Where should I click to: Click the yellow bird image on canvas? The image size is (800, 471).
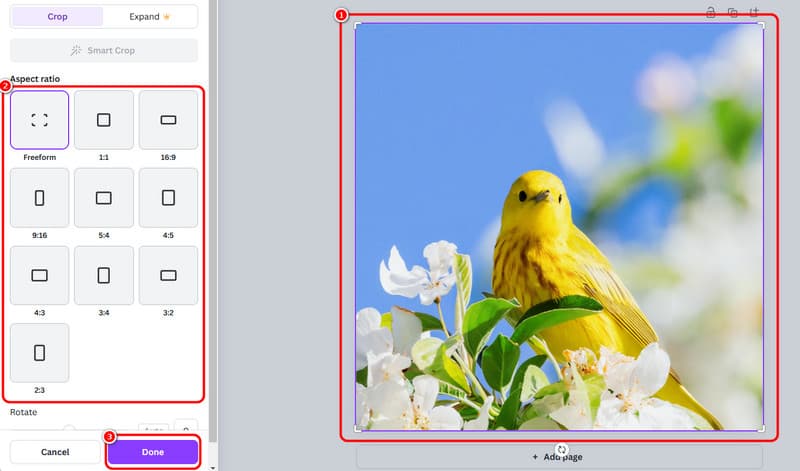(x=559, y=227)
